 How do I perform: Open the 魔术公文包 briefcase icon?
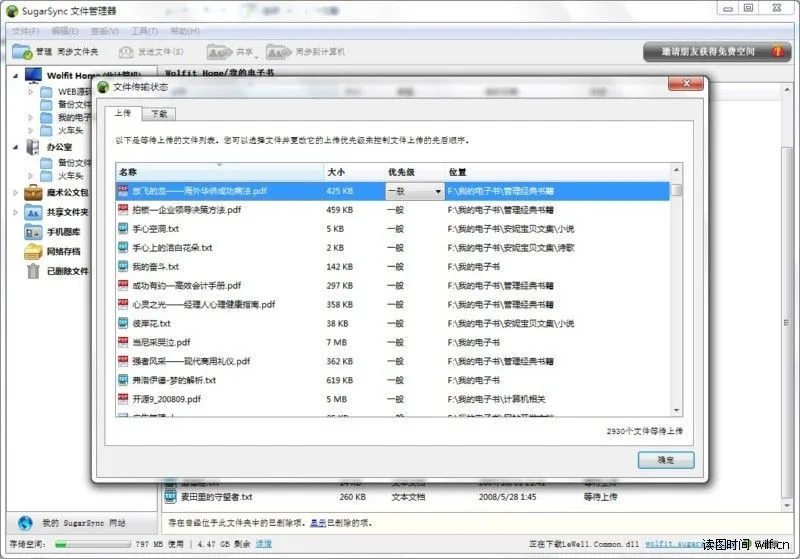point(33,193)
